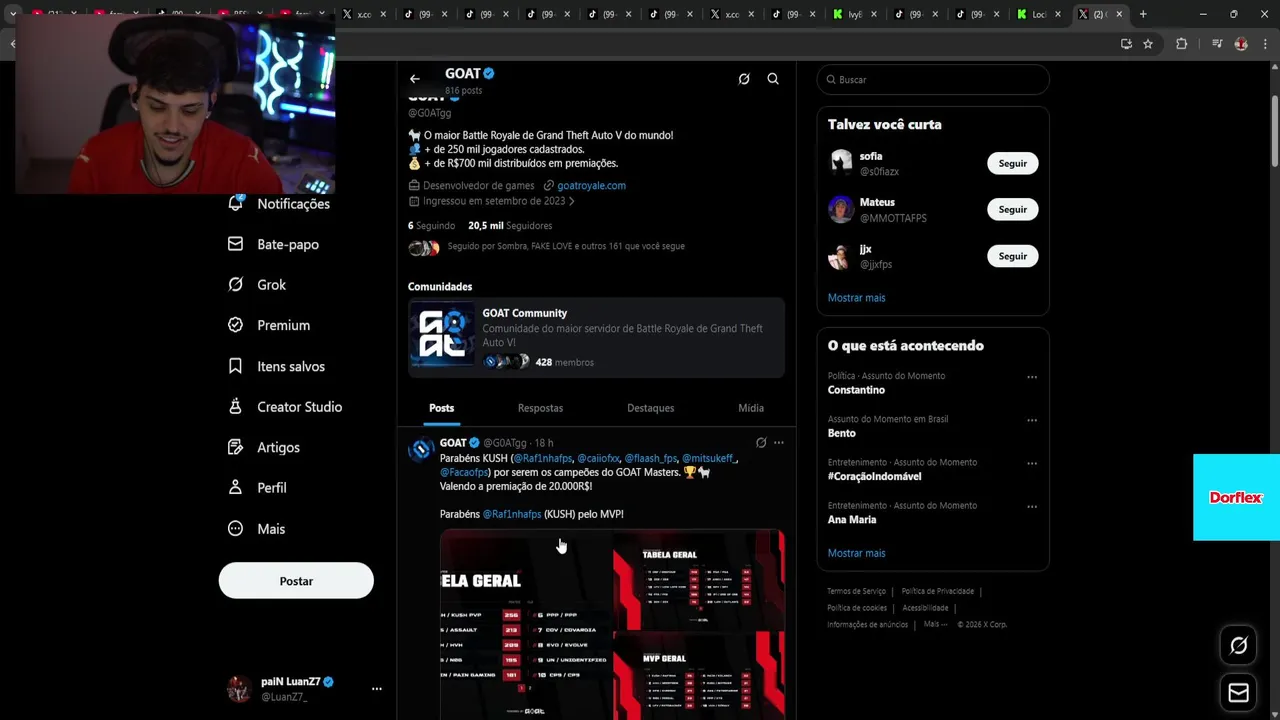Open the Política de cookies footer link

tap(857, 608)
